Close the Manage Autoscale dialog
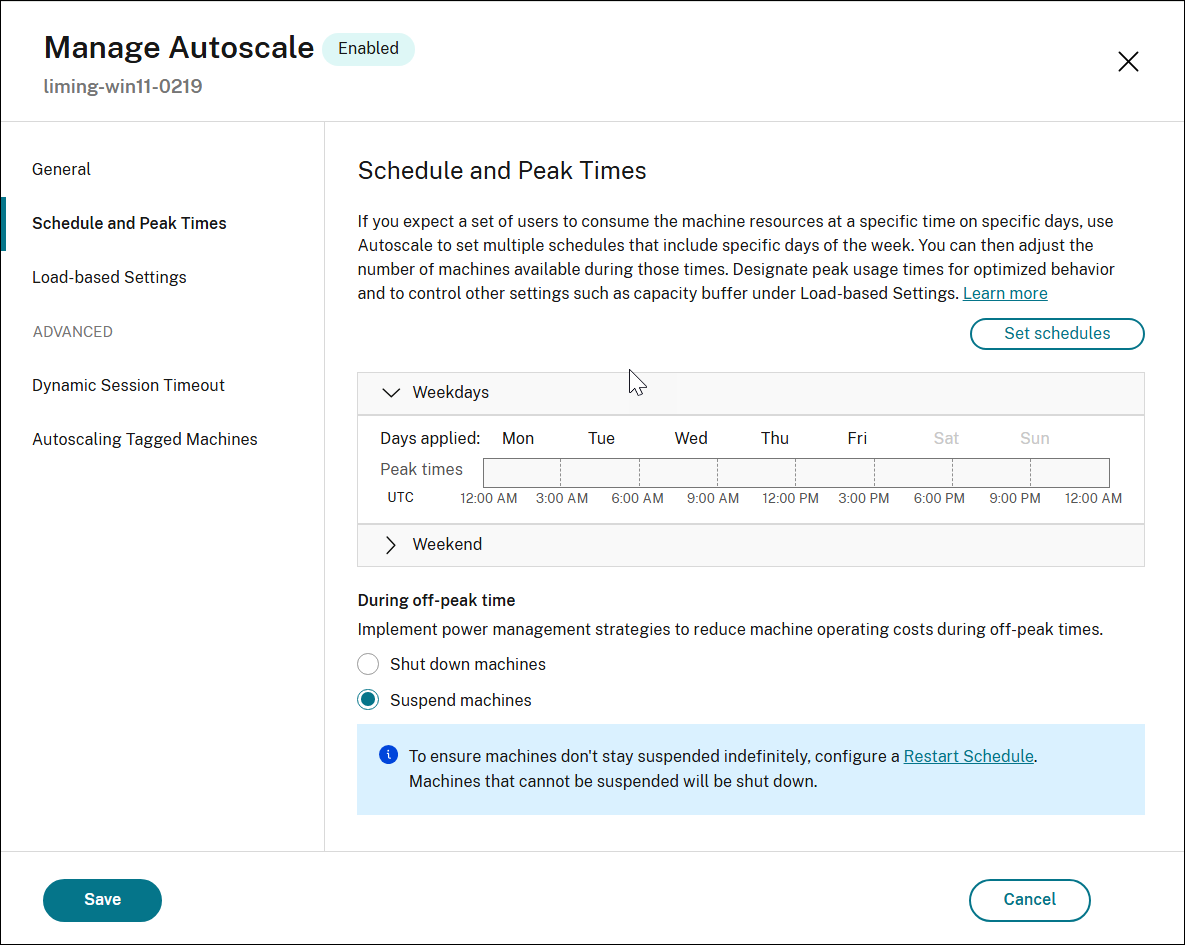The height and width of the screenshot is (945, 1185). click(1128, 61)
